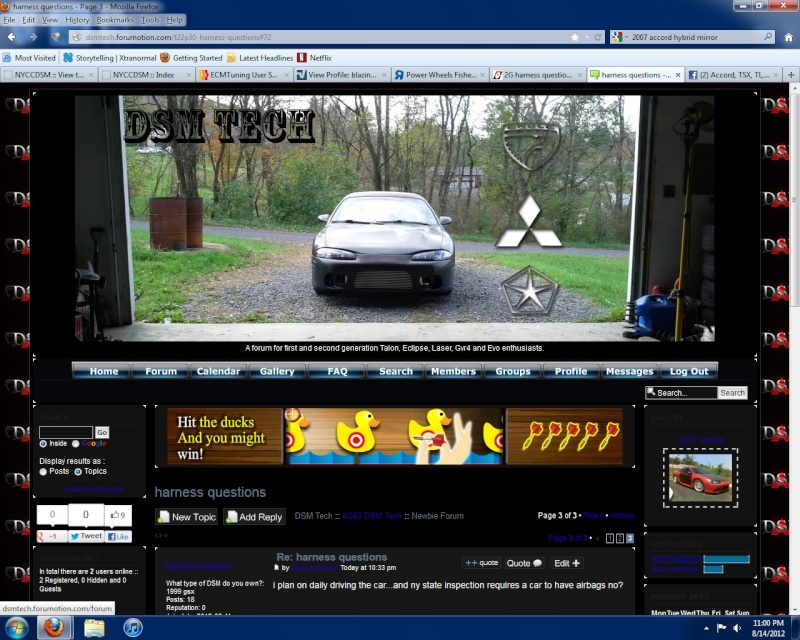This screenshot has height=640, width=800.
Task: Open the Firefox home page icon
Action: click(789, 37)
